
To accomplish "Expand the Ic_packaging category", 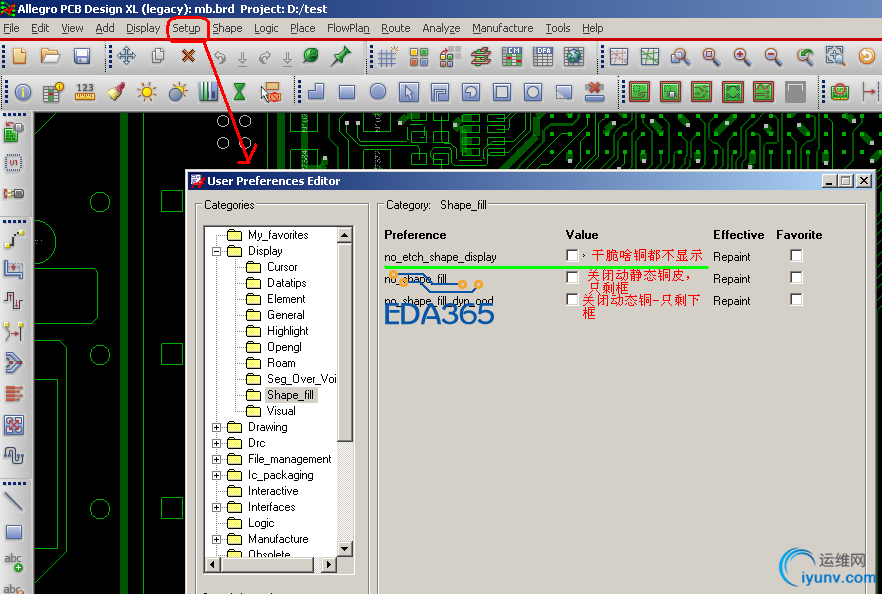I will pyautogui.click(x=217, y=475).
